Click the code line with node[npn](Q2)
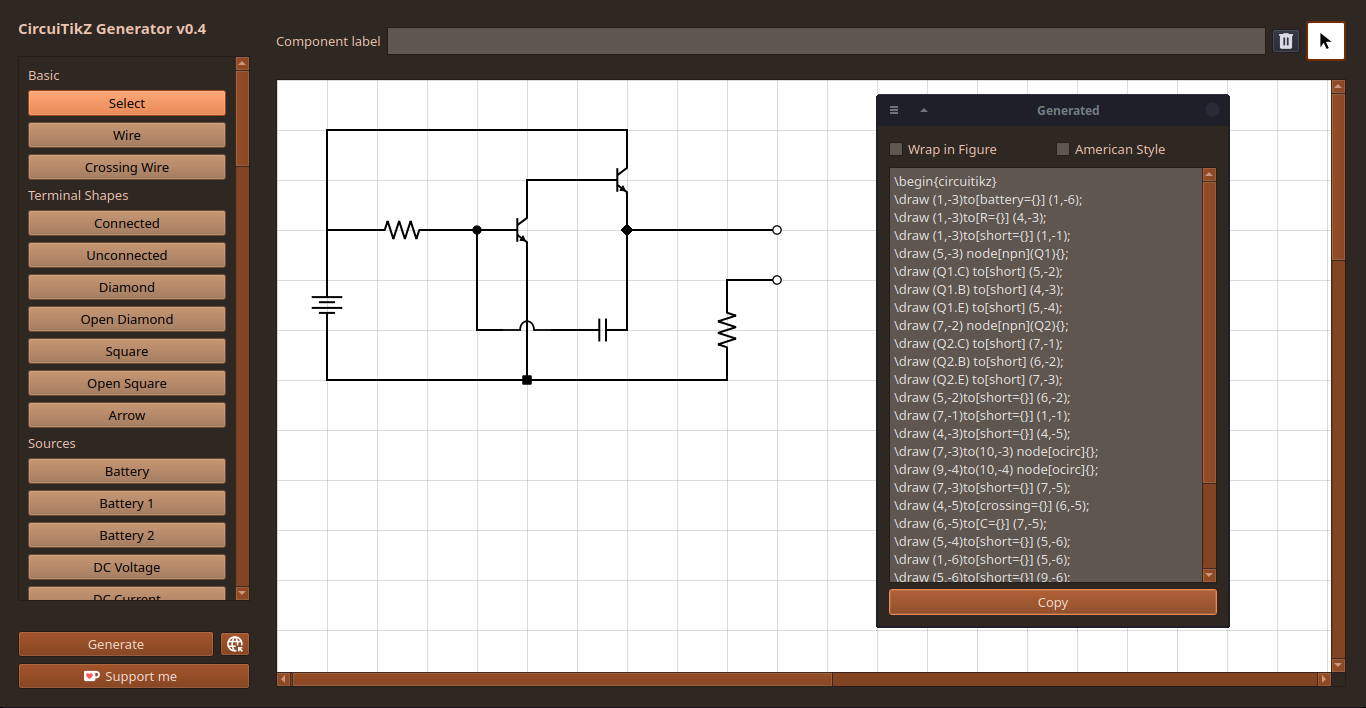Viewport: 1366px width, 708px height. tap(981, 325)
